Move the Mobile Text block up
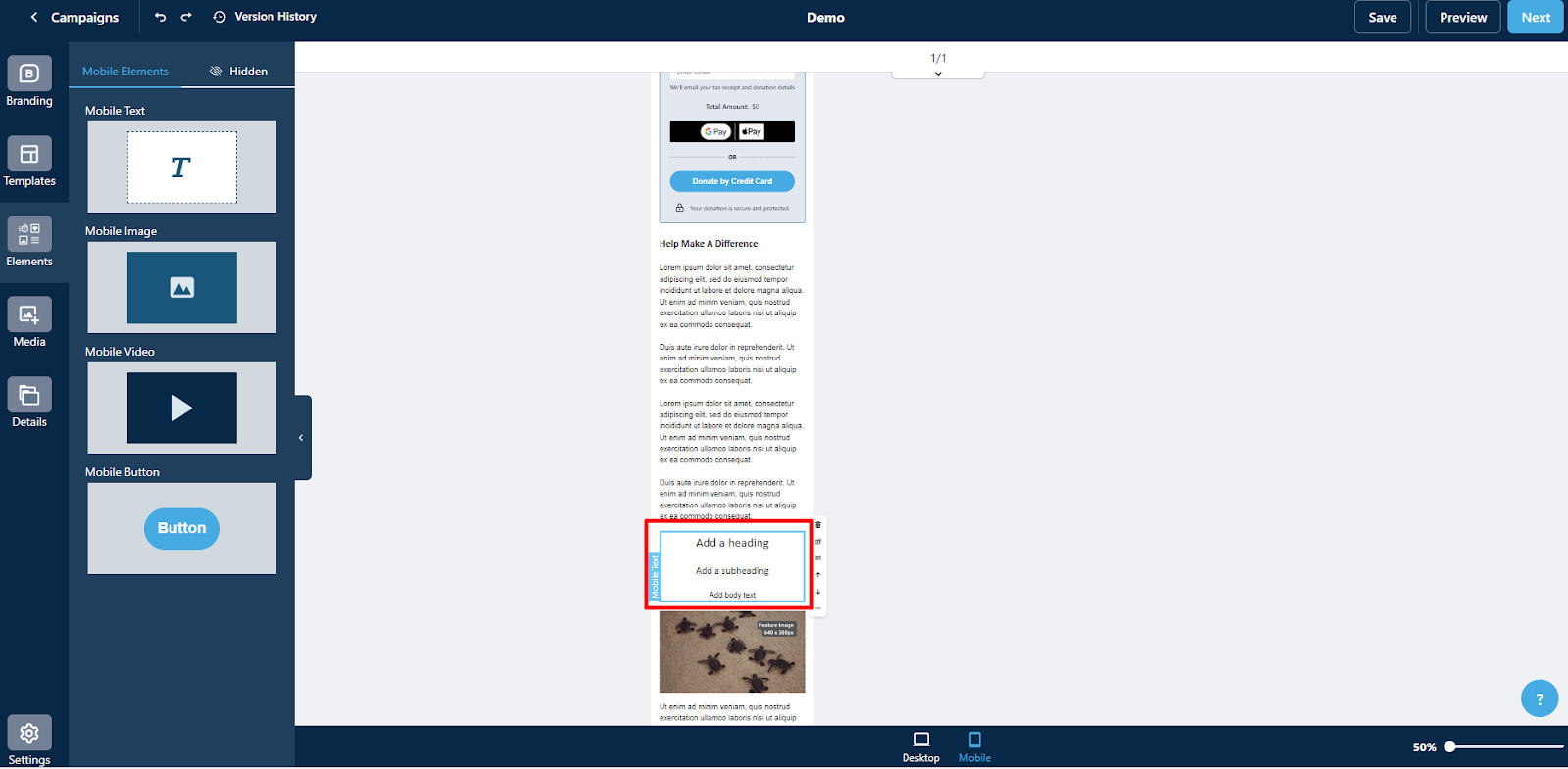1568x769 pixels. click(x=818, y=575)
